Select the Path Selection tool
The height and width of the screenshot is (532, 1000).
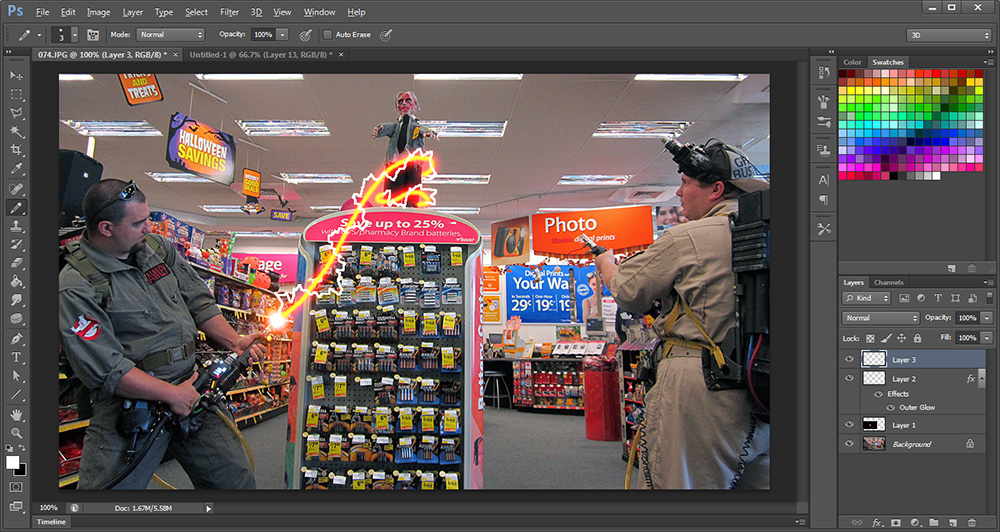point(16,376)
